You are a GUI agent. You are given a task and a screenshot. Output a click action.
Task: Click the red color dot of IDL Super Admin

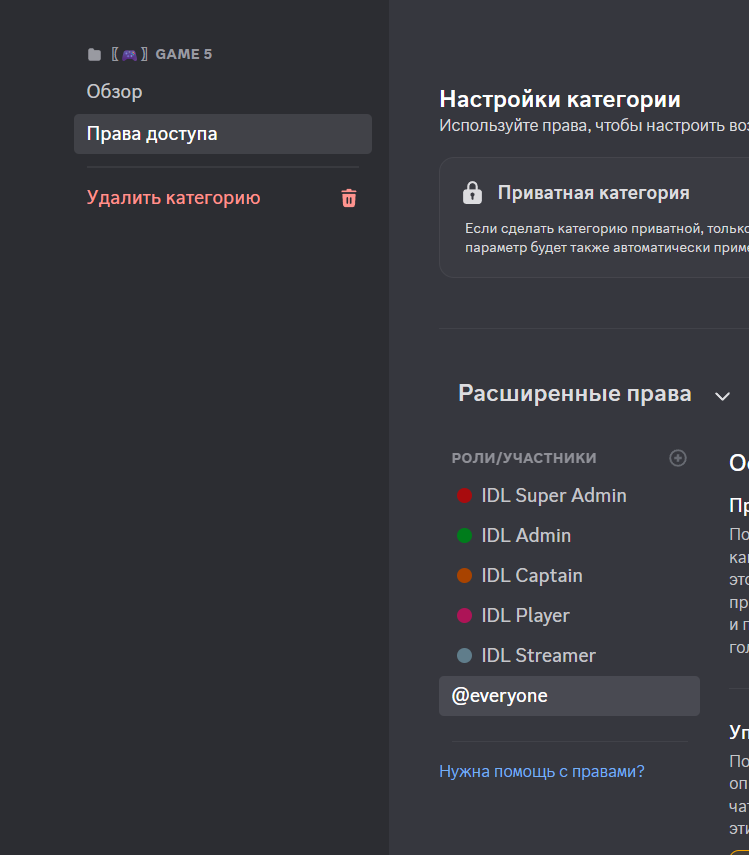[x=464, y=496]
